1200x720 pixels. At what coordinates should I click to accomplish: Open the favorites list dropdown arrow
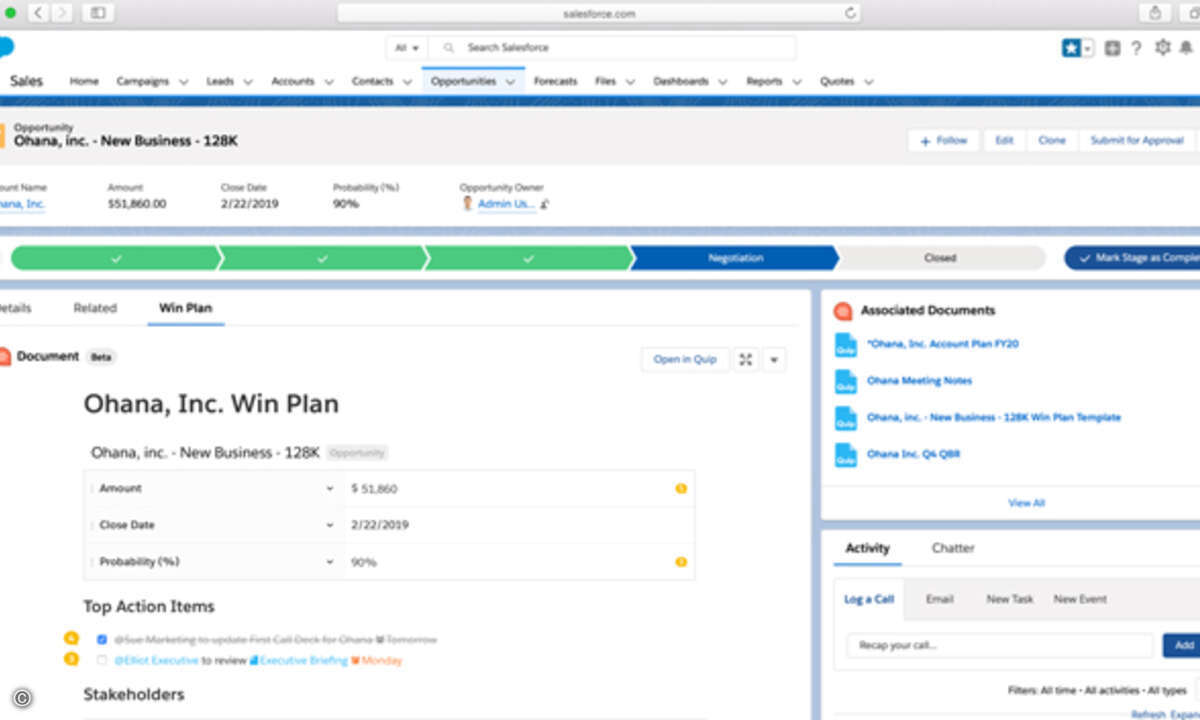pos(1088,48)
